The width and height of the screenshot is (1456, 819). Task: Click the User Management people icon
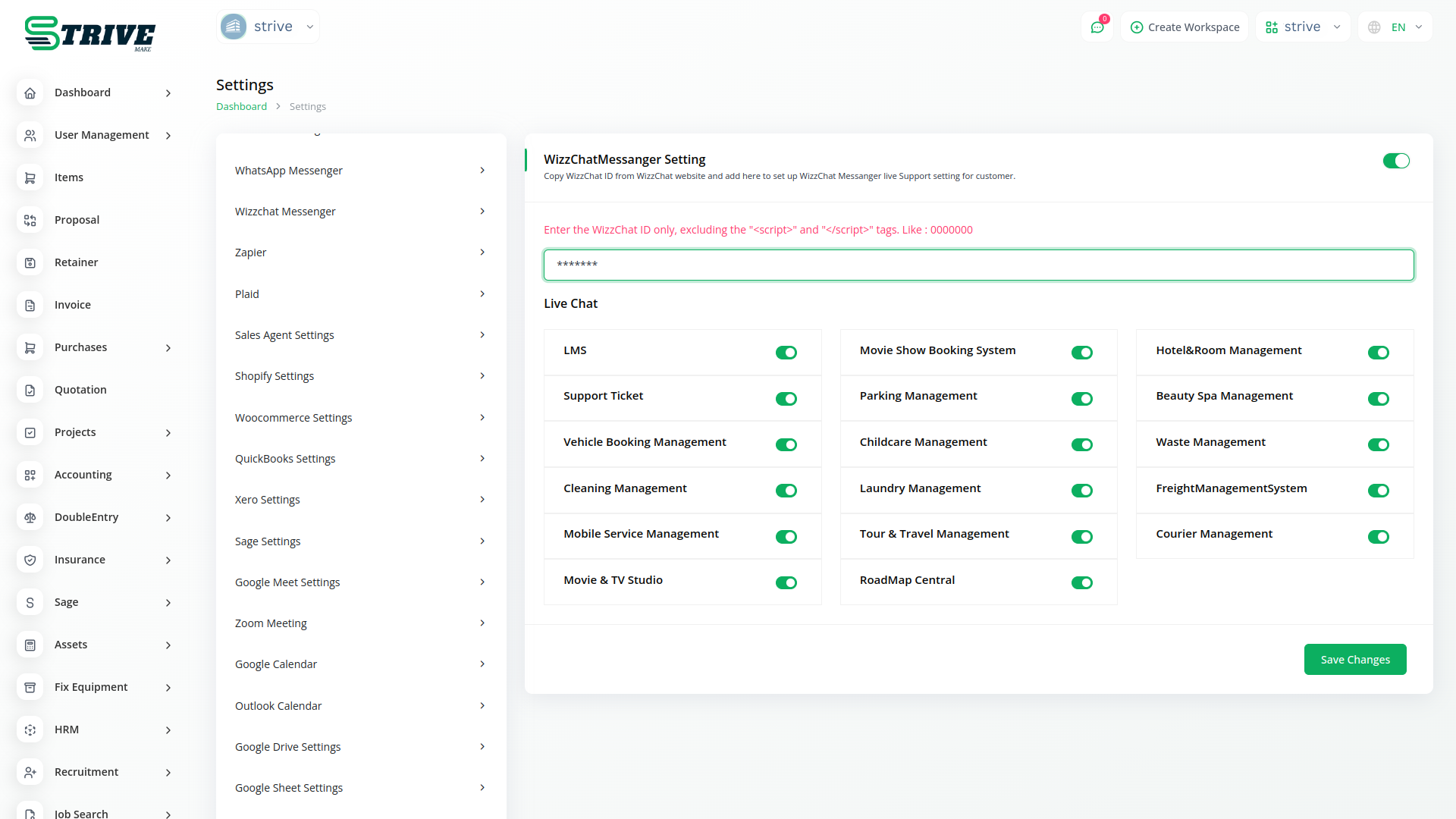tap(30, 135)
